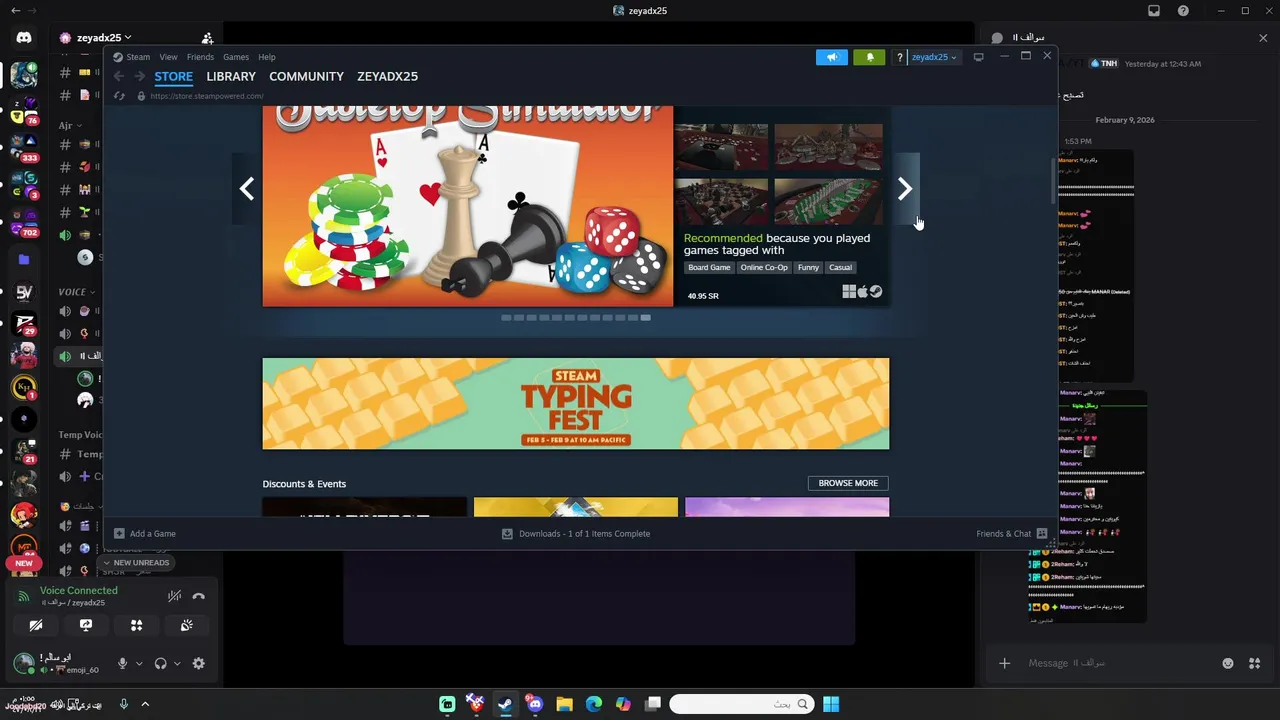The width and height of the screenshot is (1280, 720).
Task: Open Steam from the Windows taskbar
Action: click(505, 704)
